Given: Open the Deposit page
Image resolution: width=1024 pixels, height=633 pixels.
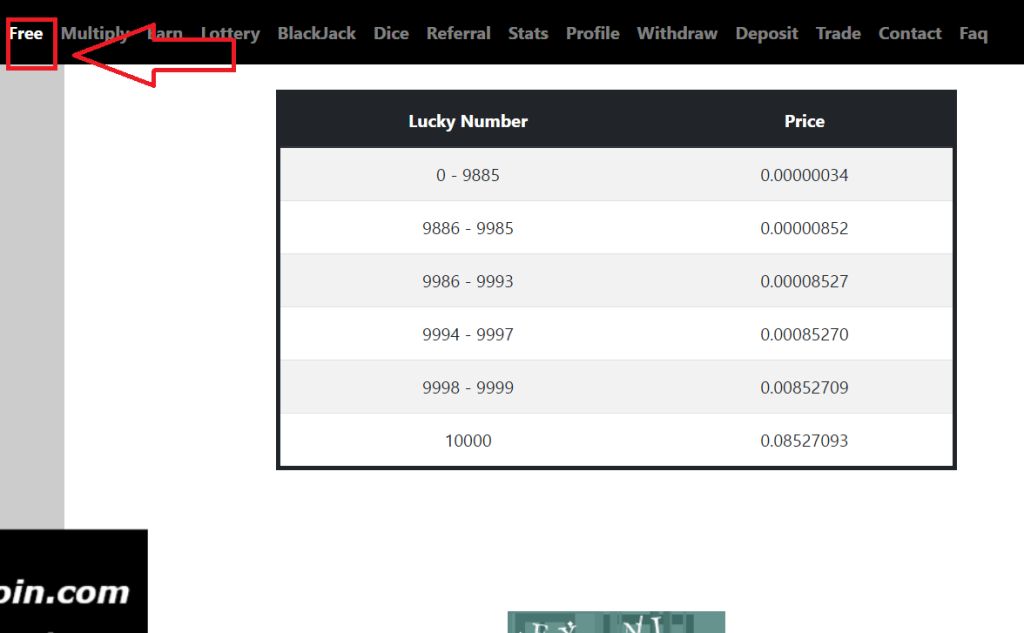Looking at the screenshot, I should tap(766, 33).
